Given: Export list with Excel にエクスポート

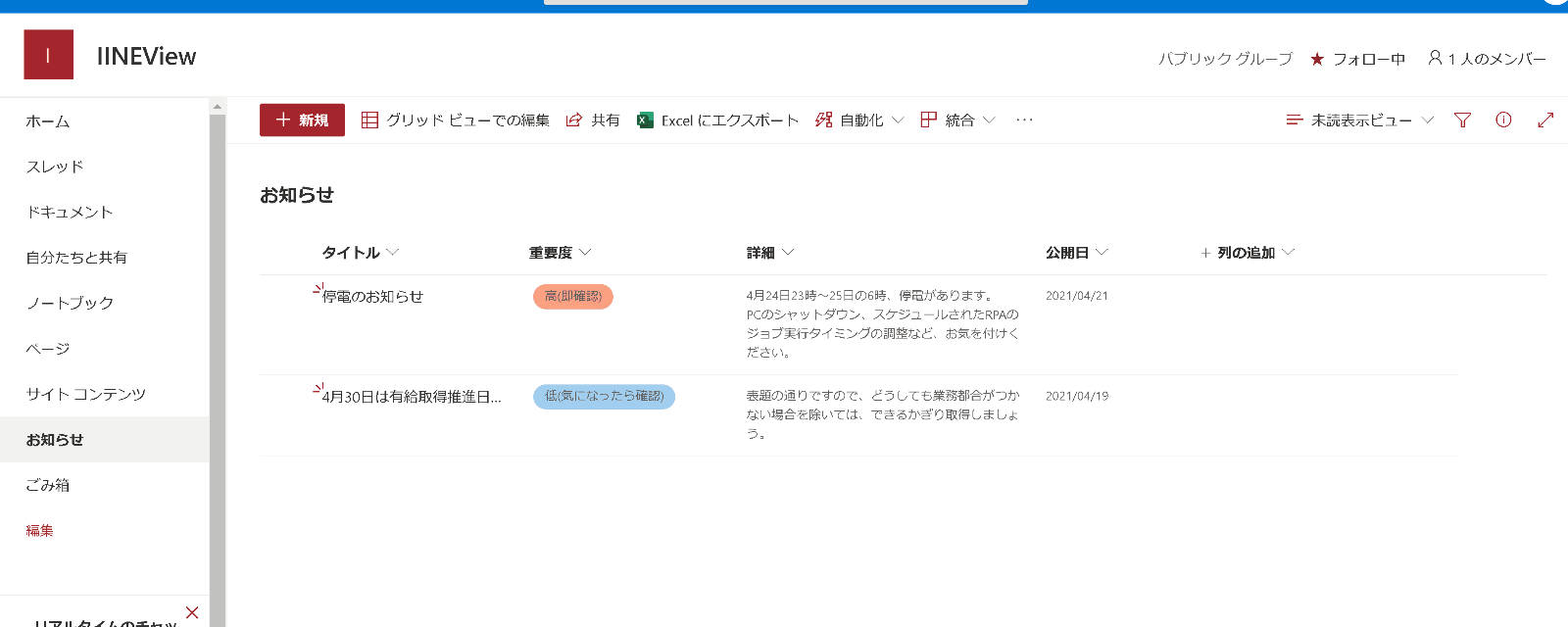Looking at the screenshot, I should pos(718,120).
